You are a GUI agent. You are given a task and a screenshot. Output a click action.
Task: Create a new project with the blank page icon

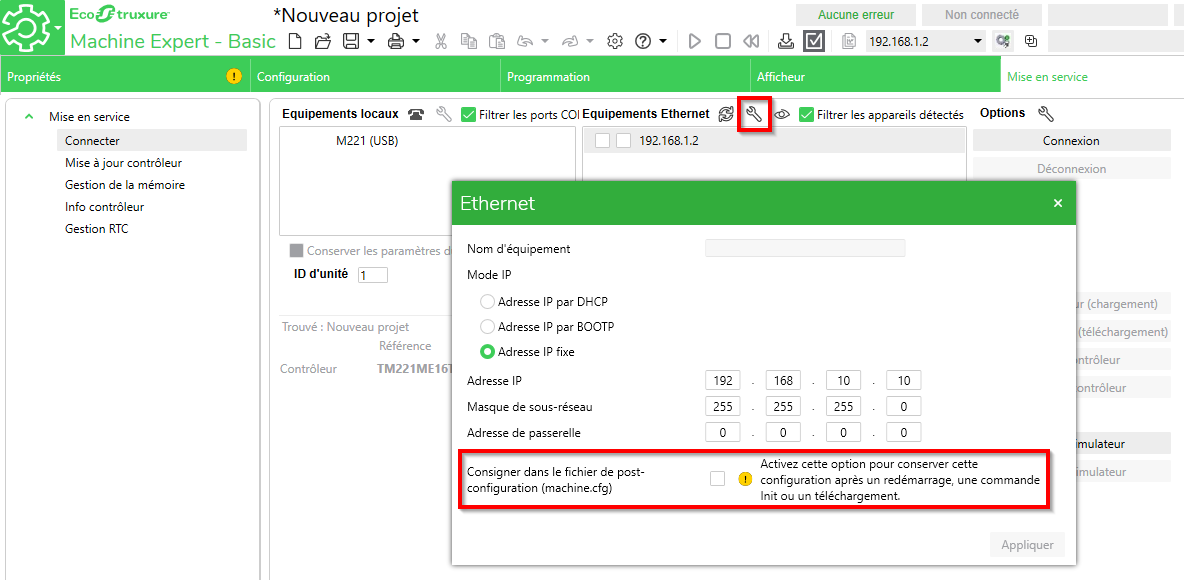tap(295, 41)
